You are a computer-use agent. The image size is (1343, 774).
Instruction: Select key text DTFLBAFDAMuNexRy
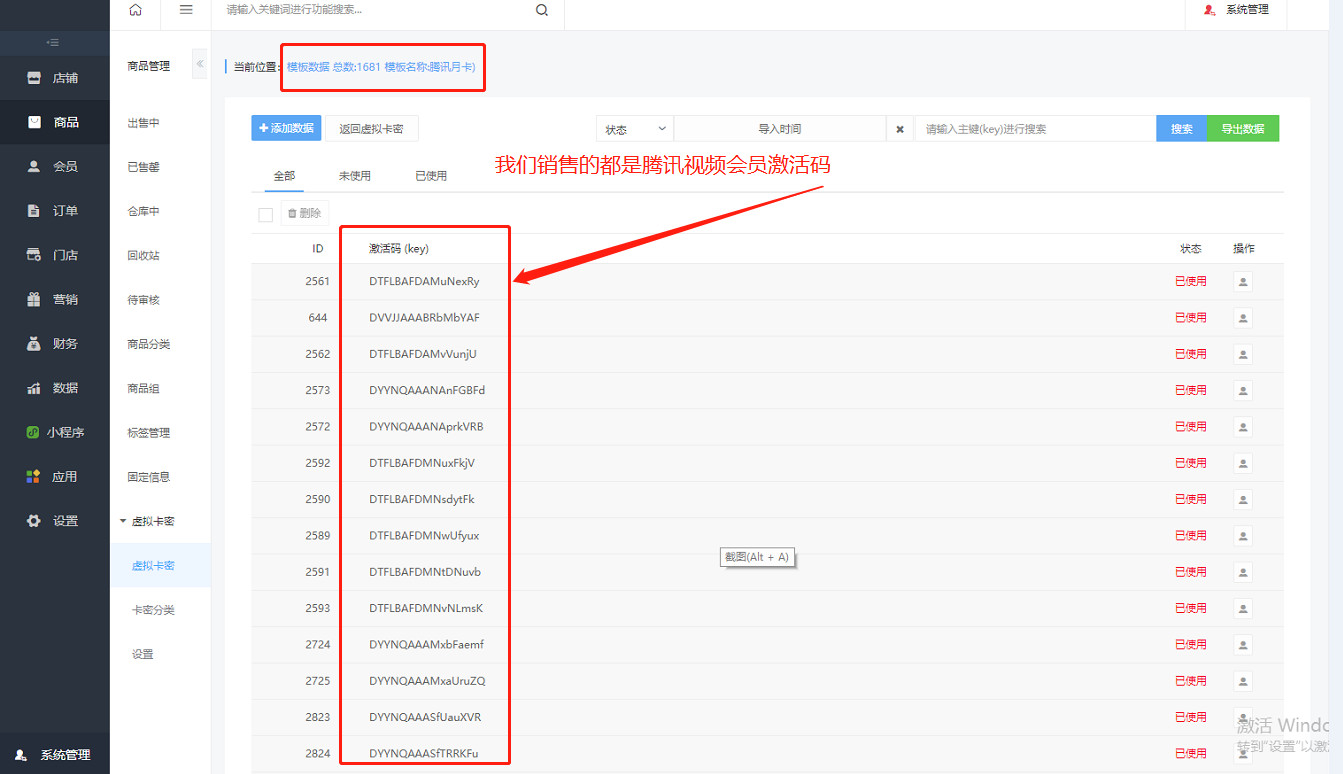pyautogui.click(x=424, y=282)
